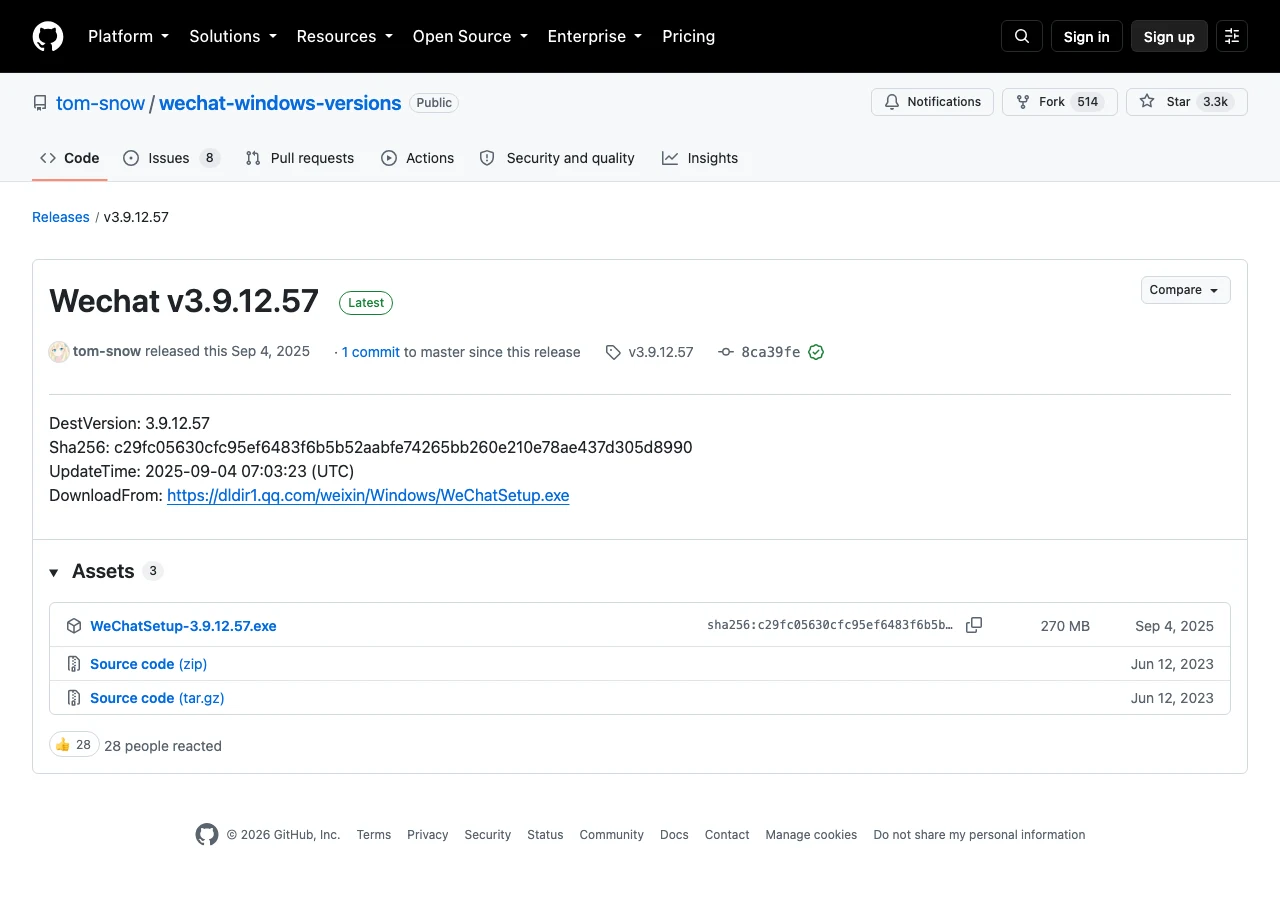Expand the Enterprise menu
Viewport: 1280px width, 900px height.
coord(595,36)
